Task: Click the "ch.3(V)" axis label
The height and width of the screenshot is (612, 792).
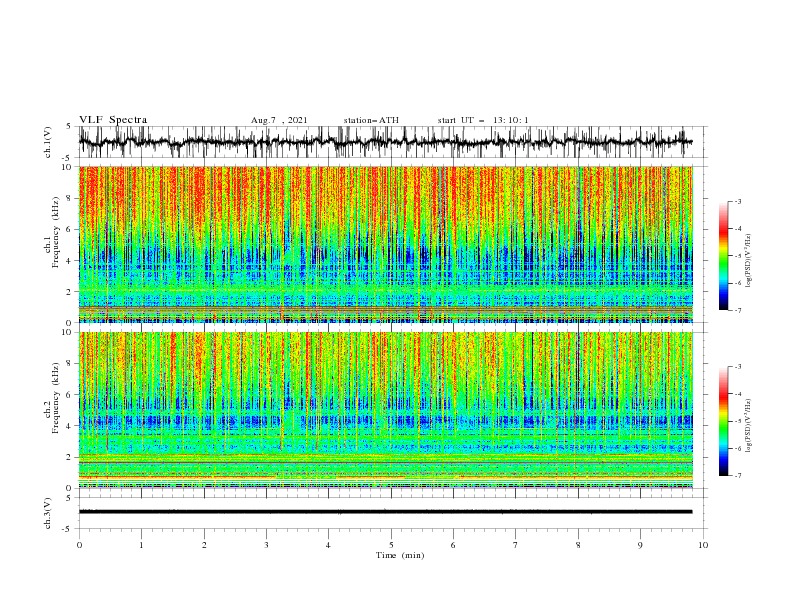Action: (x=48, y=513)
